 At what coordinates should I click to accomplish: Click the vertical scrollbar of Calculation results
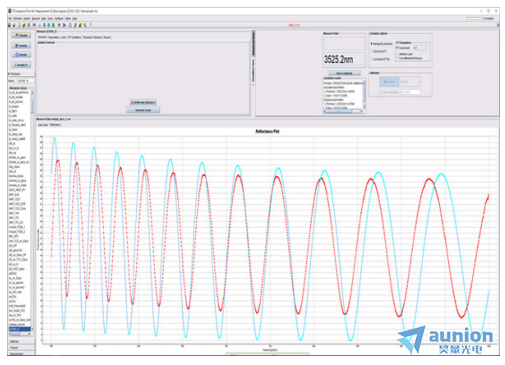tap(364, 94)
